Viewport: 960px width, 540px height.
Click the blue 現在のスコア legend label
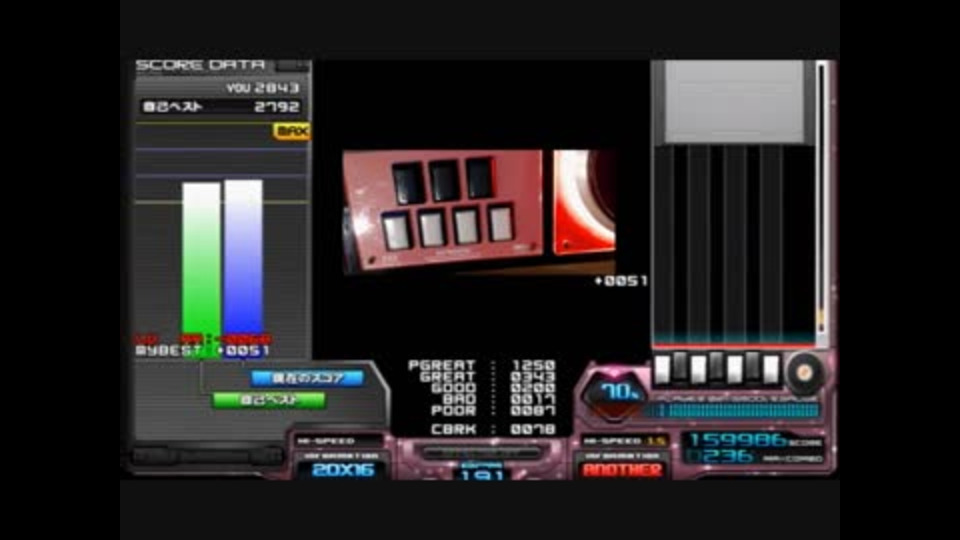(x=308, y=378)
